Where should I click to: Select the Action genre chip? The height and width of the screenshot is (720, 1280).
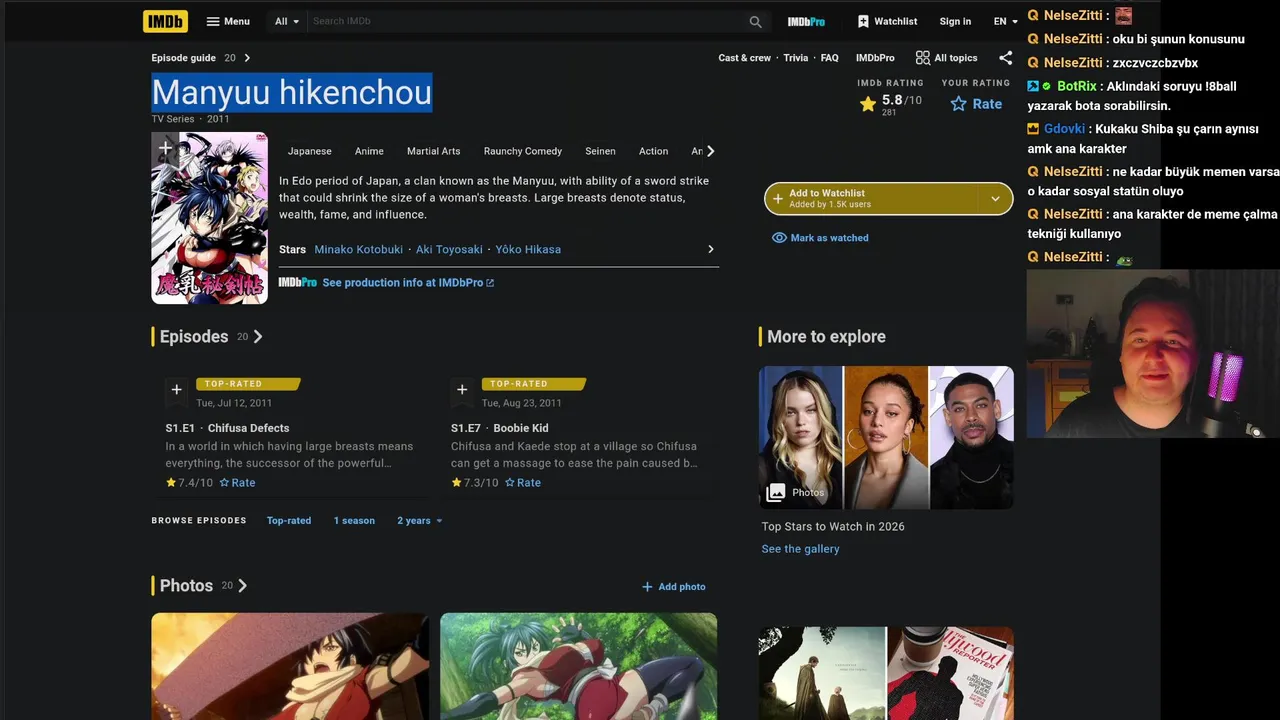(653, 151)
